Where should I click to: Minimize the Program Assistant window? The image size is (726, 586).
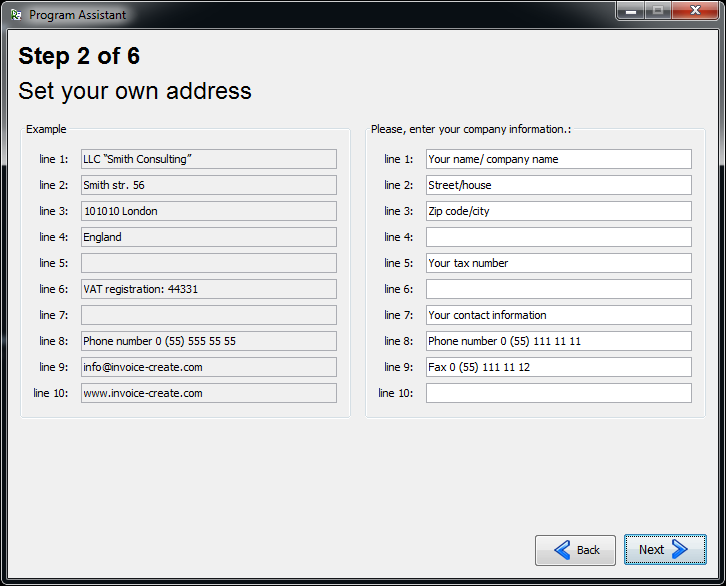pos(631,11)
